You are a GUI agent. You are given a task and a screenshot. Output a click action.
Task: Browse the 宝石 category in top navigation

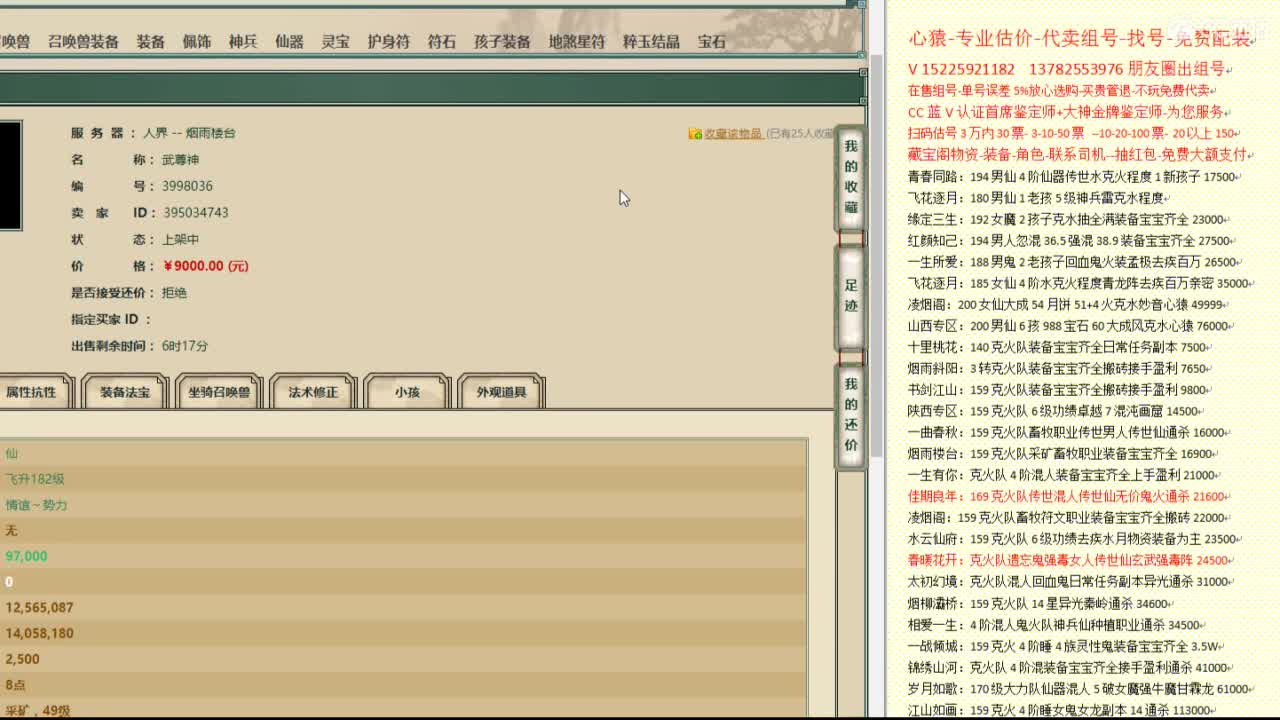713,41
